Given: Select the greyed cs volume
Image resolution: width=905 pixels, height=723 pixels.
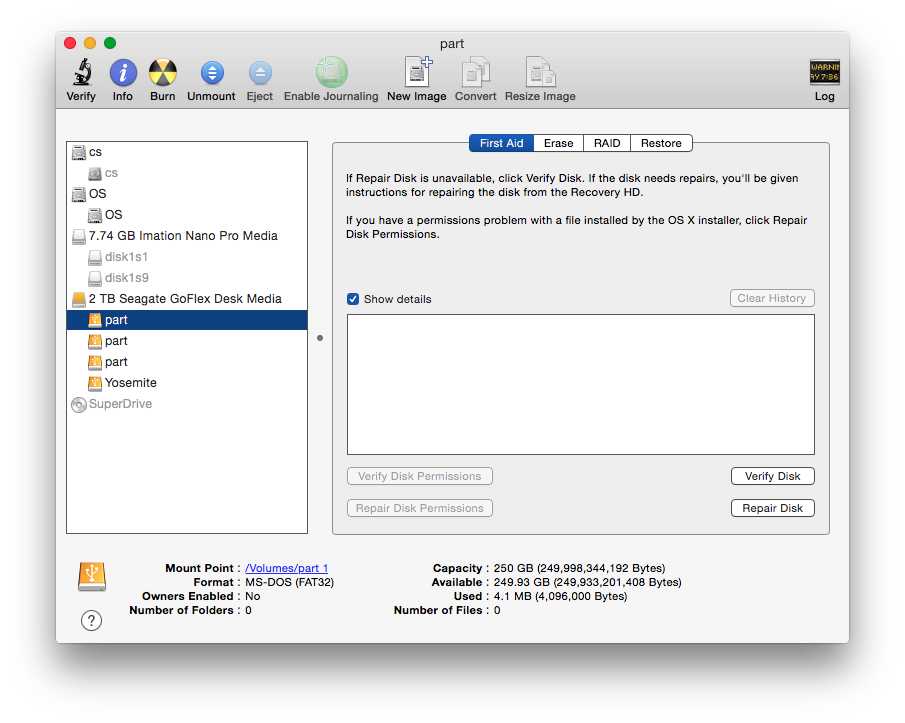Looking at the screenshot, I should tap(187, 173).
